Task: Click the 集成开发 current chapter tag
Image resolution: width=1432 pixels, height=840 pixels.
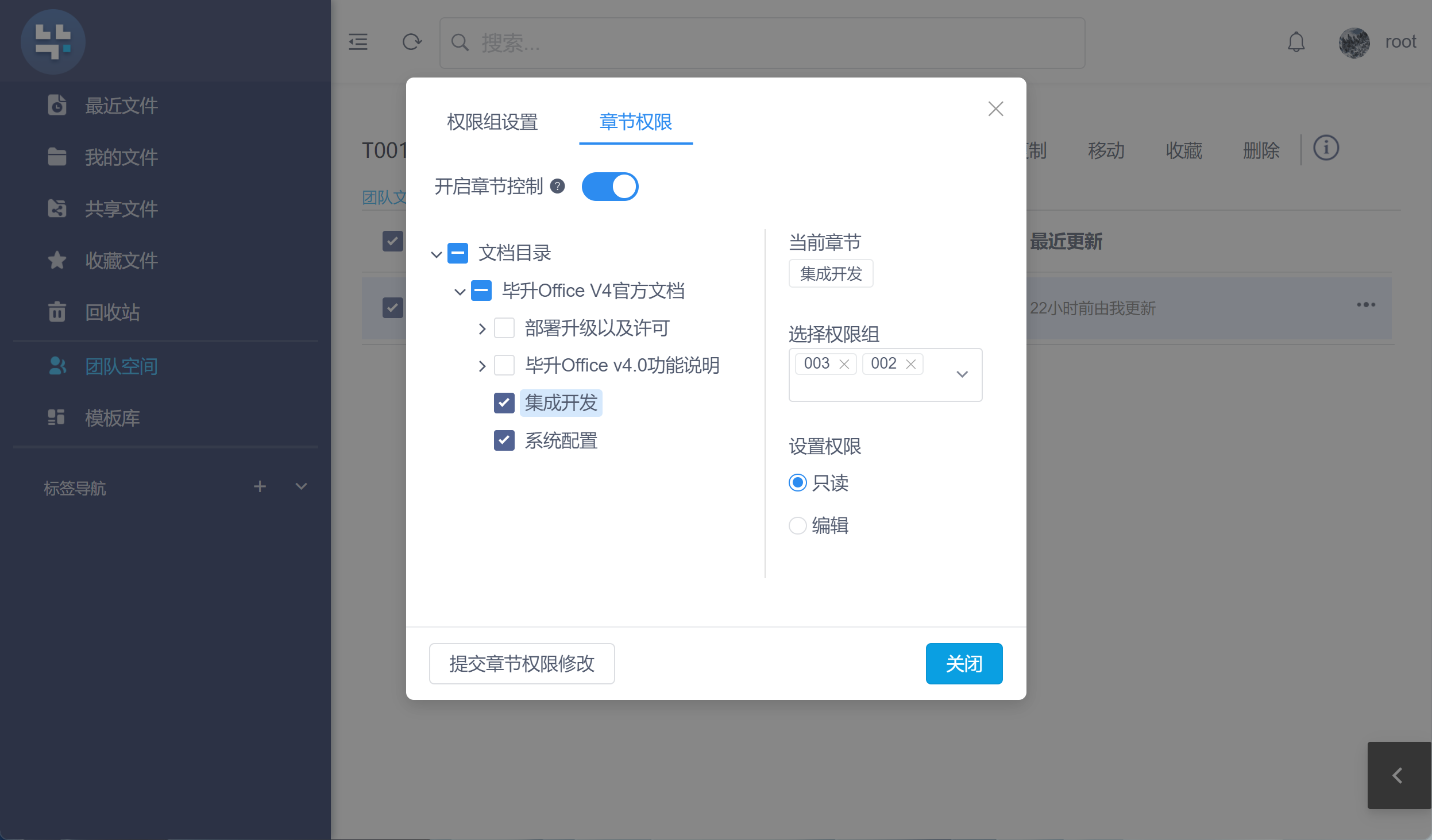Action: (831, 273)
